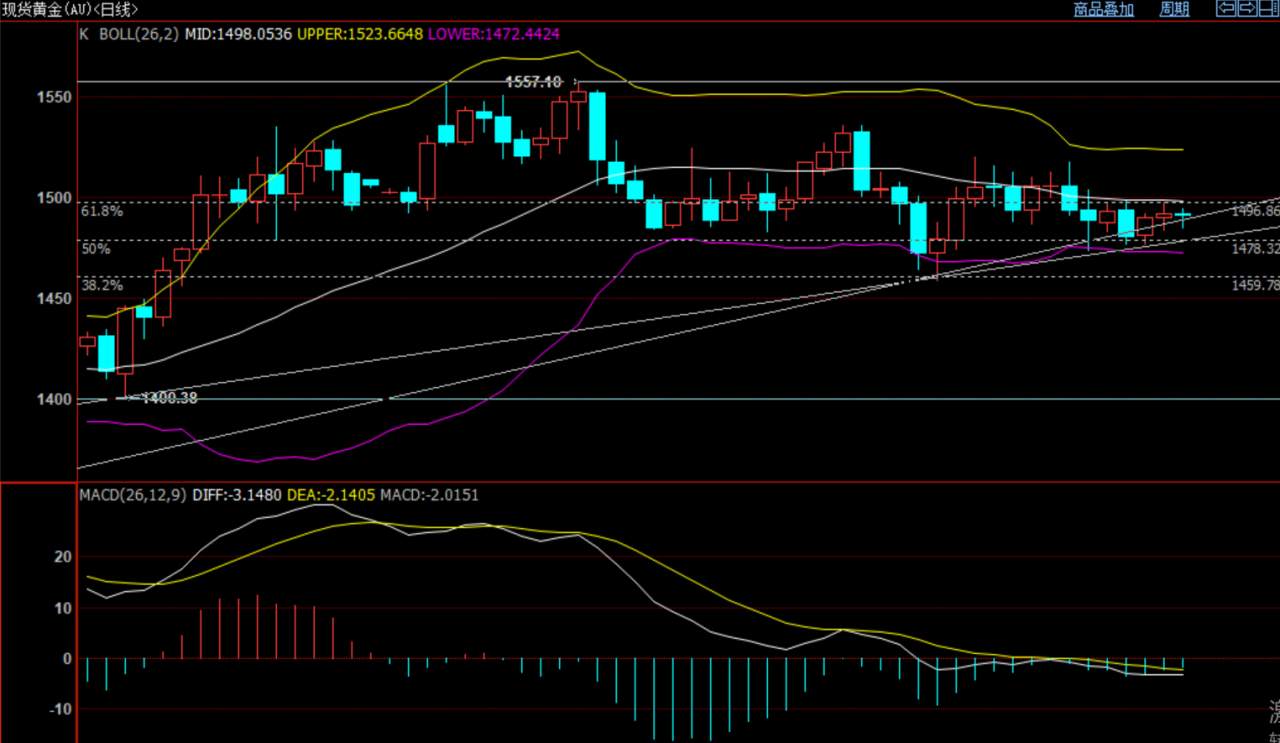
Task: Click the 1400 price axis label
Action: click(x=52, y=400)
